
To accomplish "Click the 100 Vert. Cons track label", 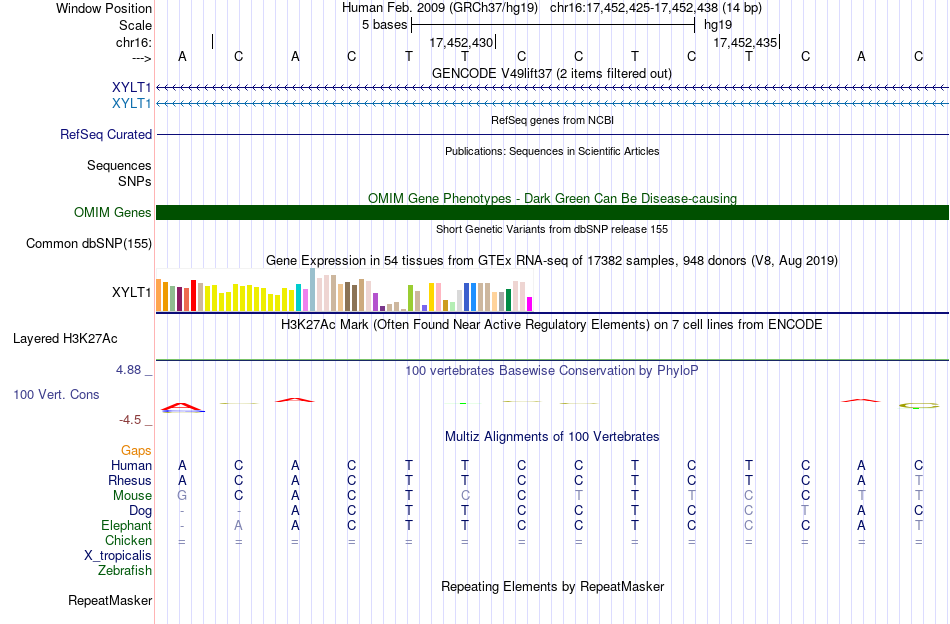I will pyautogui.click(x=56, y=394).
